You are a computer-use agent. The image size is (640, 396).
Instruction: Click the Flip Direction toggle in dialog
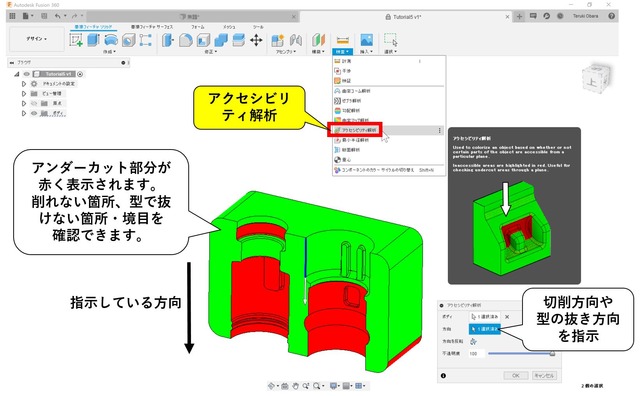point(473,341)
